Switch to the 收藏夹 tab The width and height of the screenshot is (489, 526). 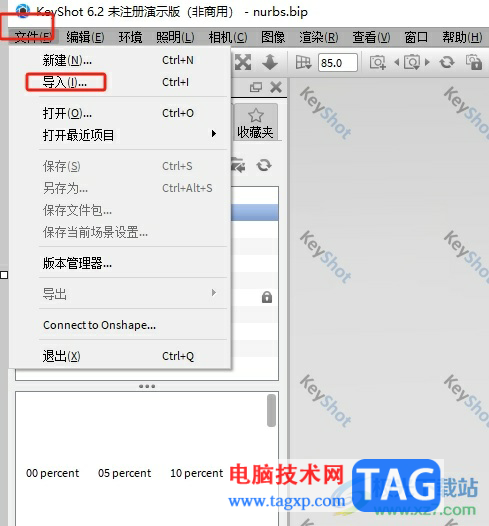click(256, 122)
